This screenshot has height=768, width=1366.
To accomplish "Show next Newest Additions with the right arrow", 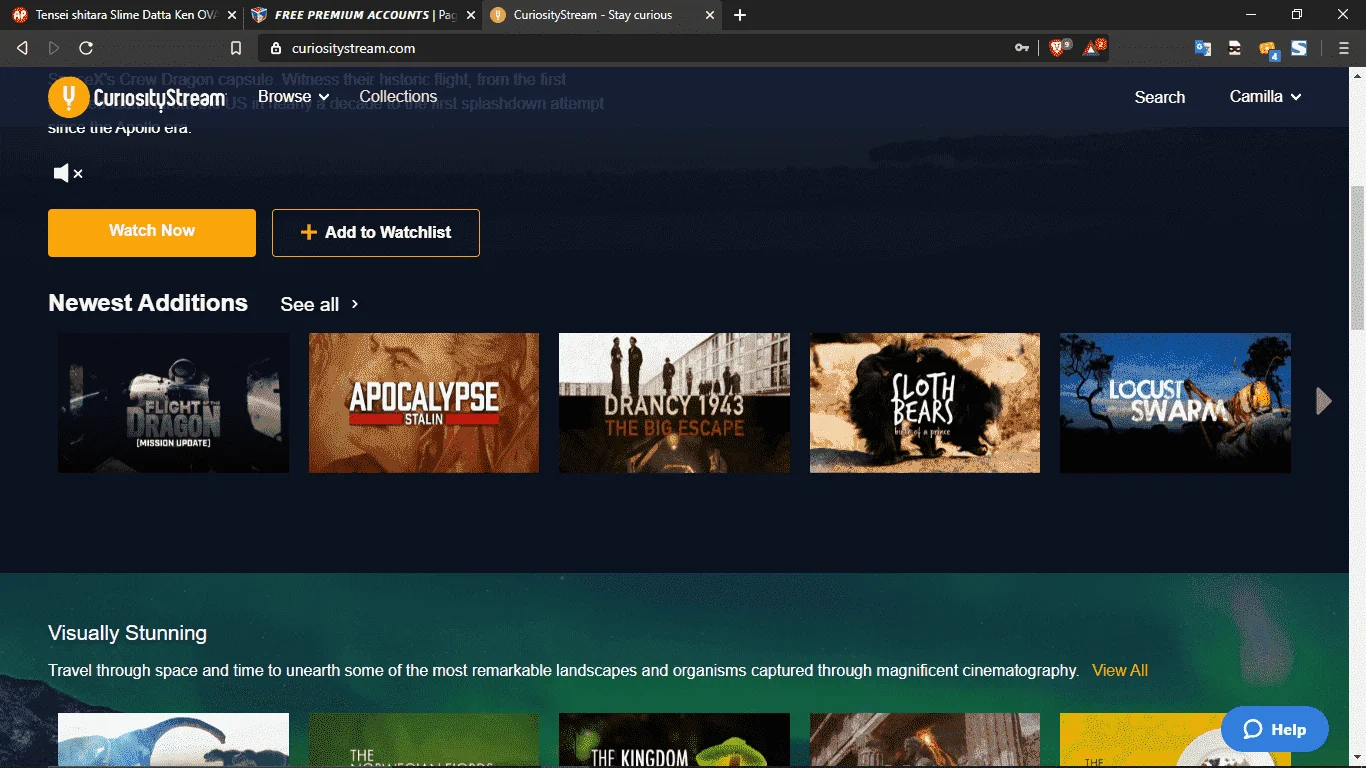I will tap(1324, 401).
